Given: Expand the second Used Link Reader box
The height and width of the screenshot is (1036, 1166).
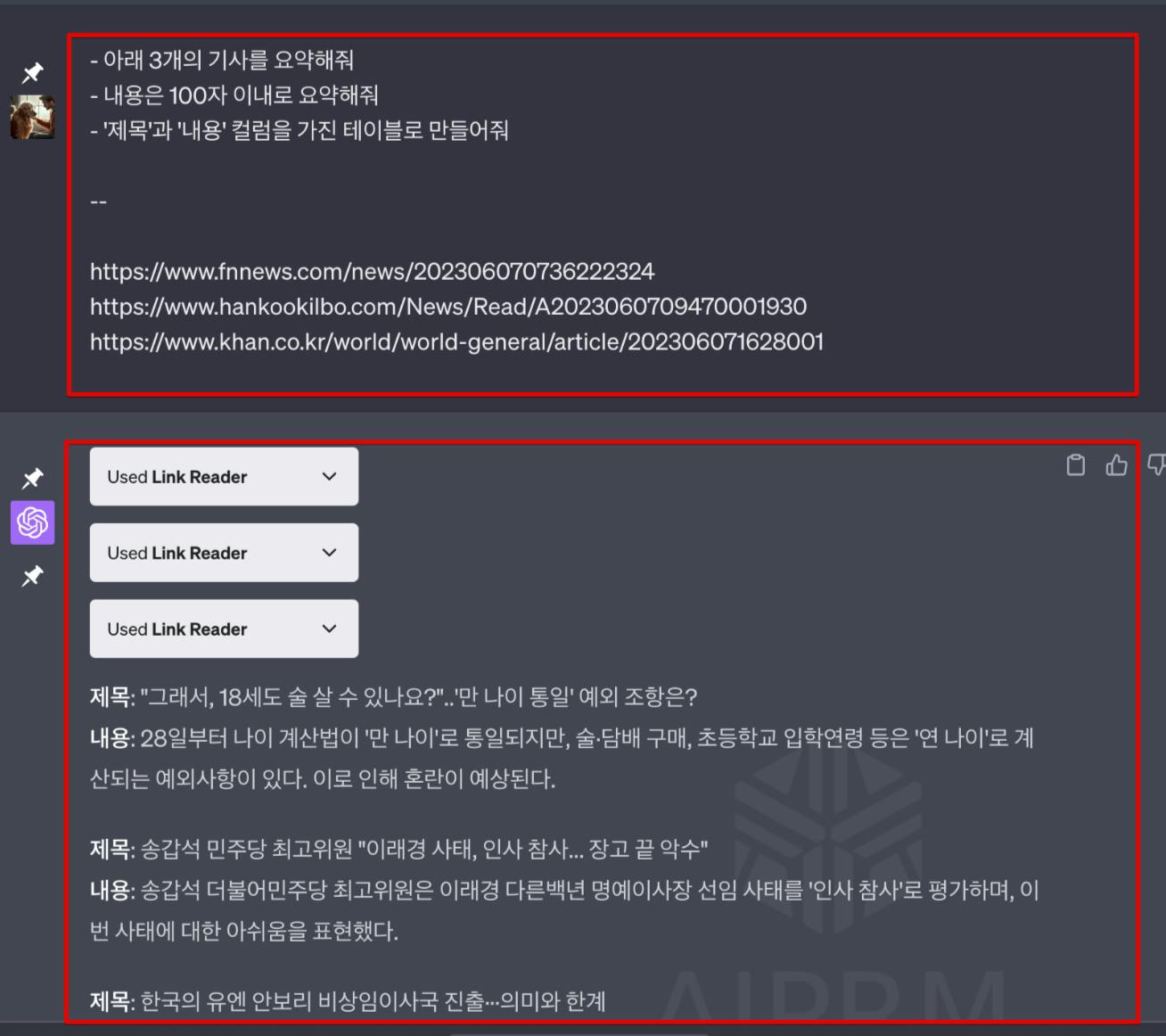Looking at the screenshot, I should pos(224,553).
